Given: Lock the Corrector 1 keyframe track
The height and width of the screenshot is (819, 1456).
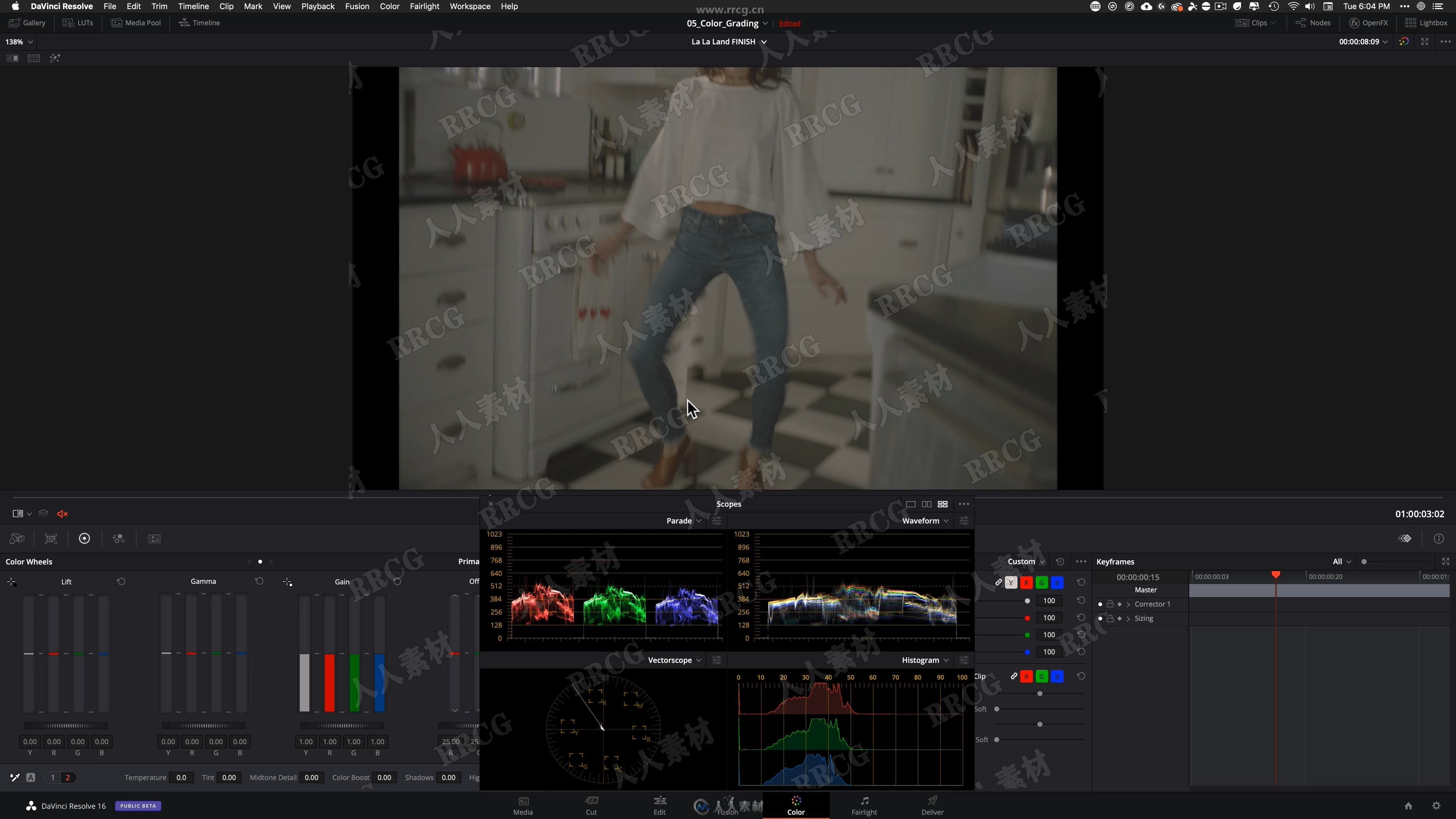Looking at the screenshot, I should [1110, 604].
